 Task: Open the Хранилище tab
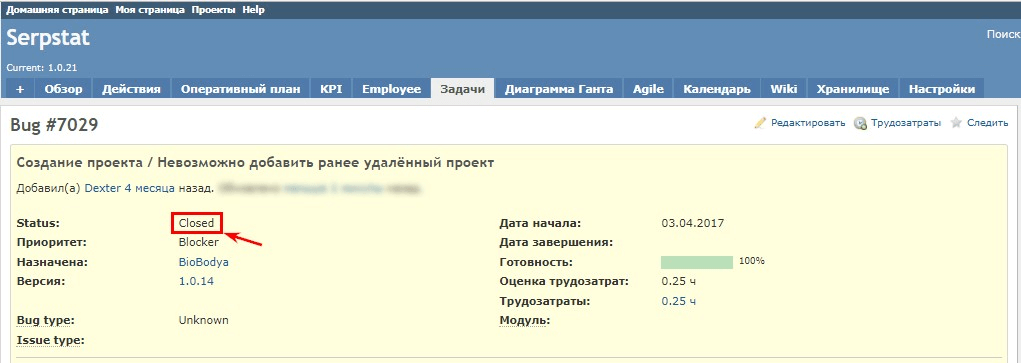853,89
